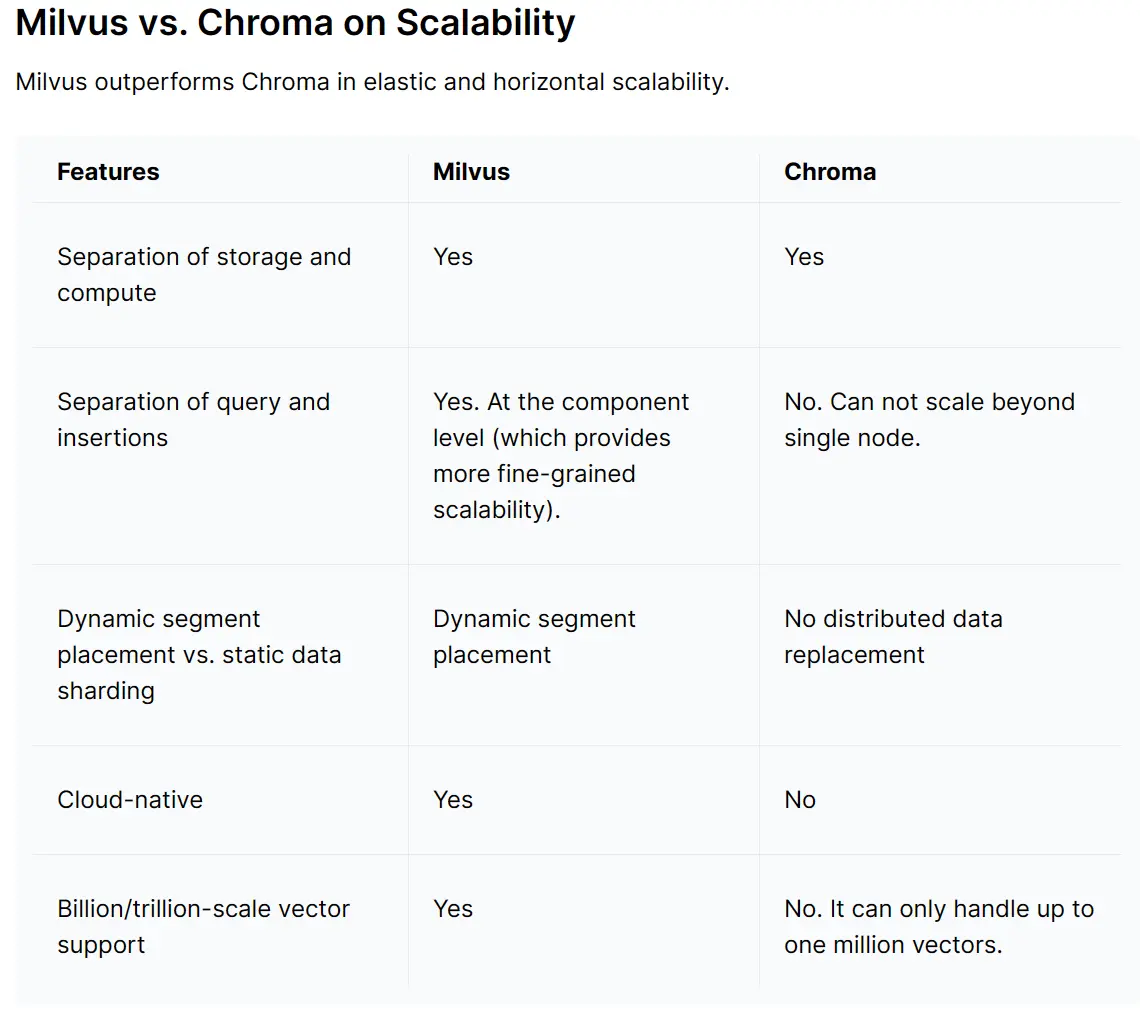Click the "No distributed data replacement" cell
The width and height of the screenshot is (1140, 1014).
click(893, 637)
